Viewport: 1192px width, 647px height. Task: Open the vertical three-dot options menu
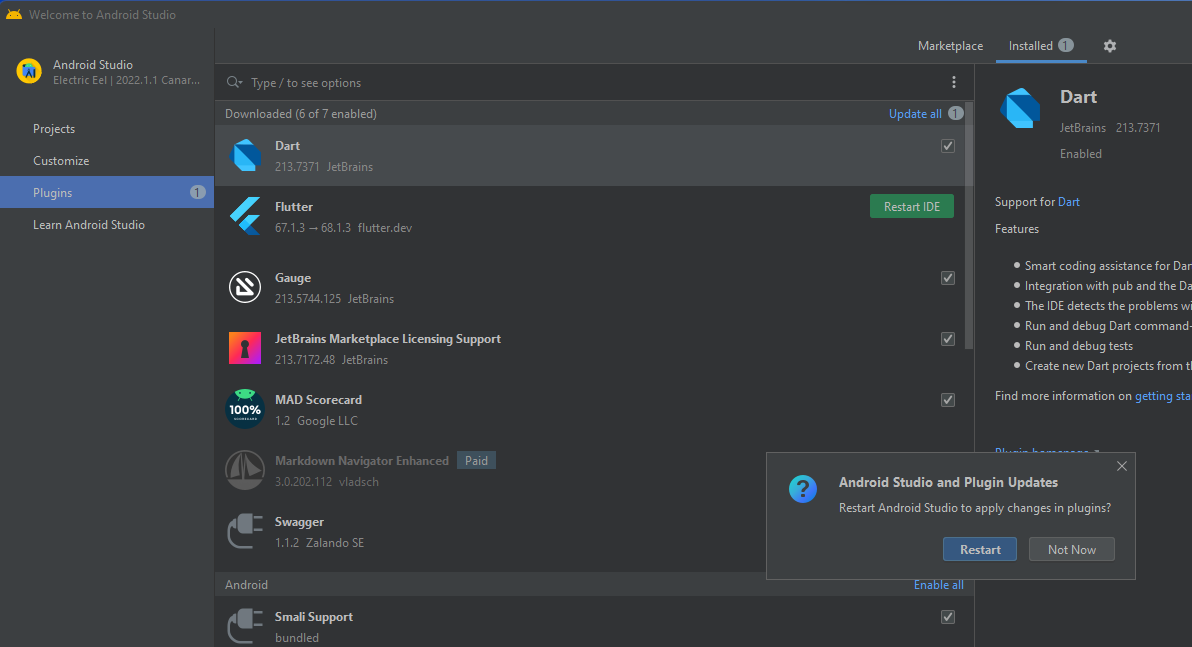pos(954,82)
